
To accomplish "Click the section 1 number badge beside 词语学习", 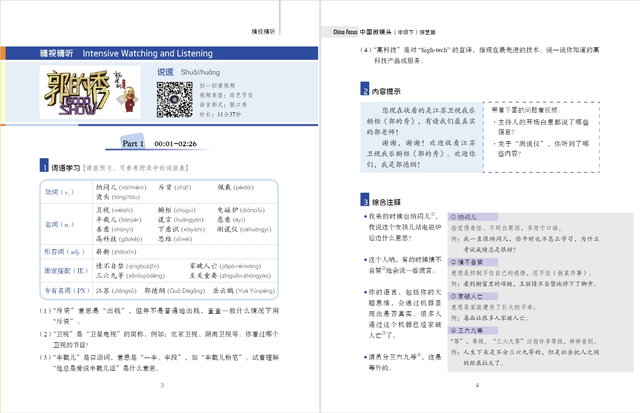I will [42, 166].
